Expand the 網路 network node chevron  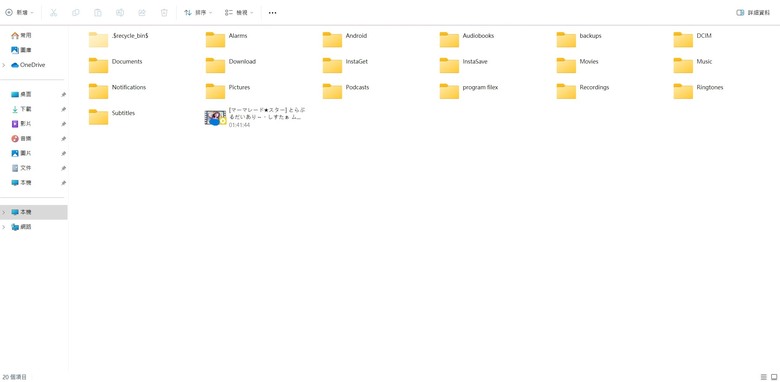tap(4, 227)
